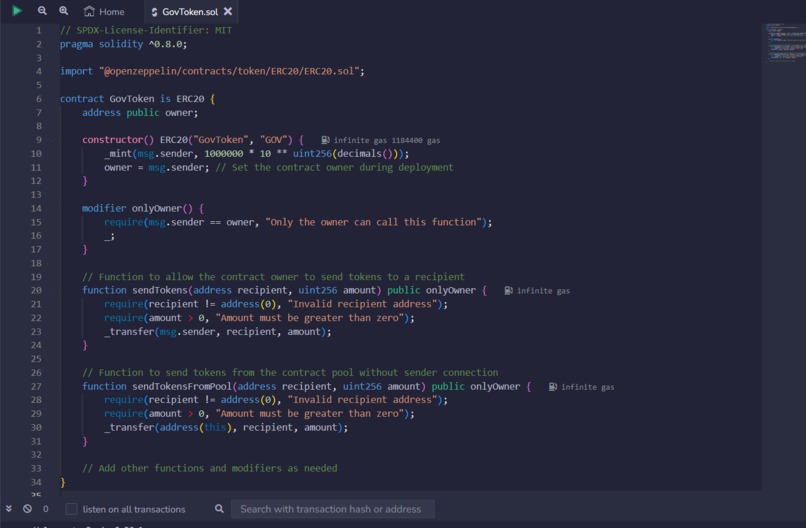Click 'modifier onlyOwner()' text

(137, 208)
